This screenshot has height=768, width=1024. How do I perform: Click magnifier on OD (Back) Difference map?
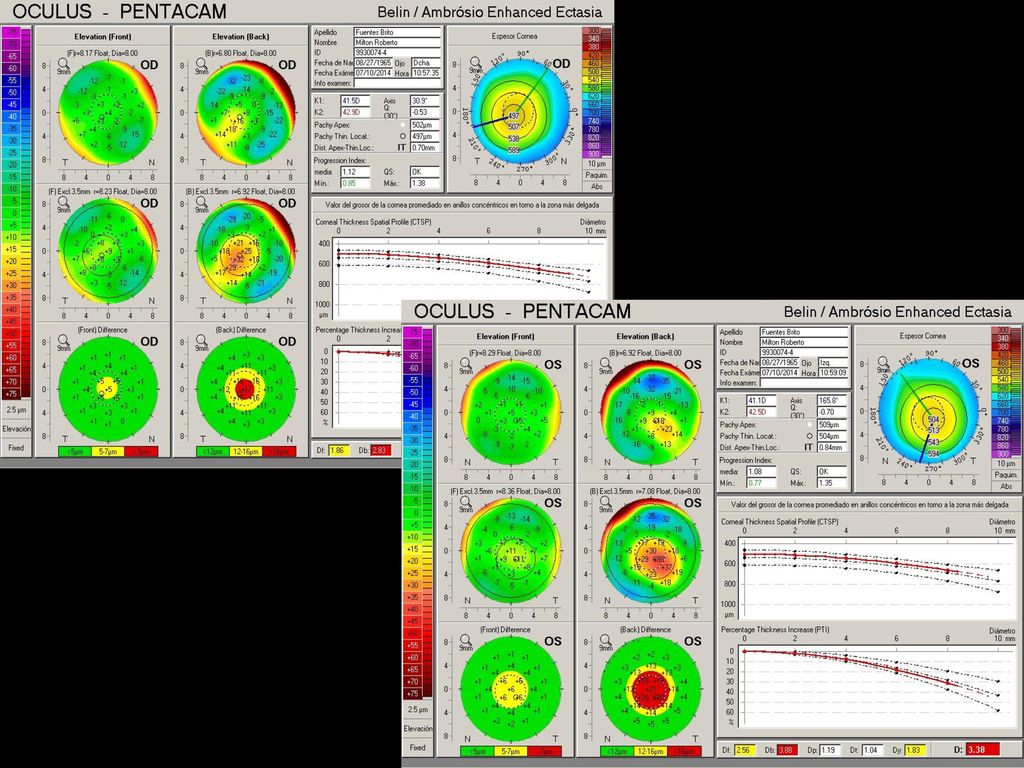tap(201, 340)
